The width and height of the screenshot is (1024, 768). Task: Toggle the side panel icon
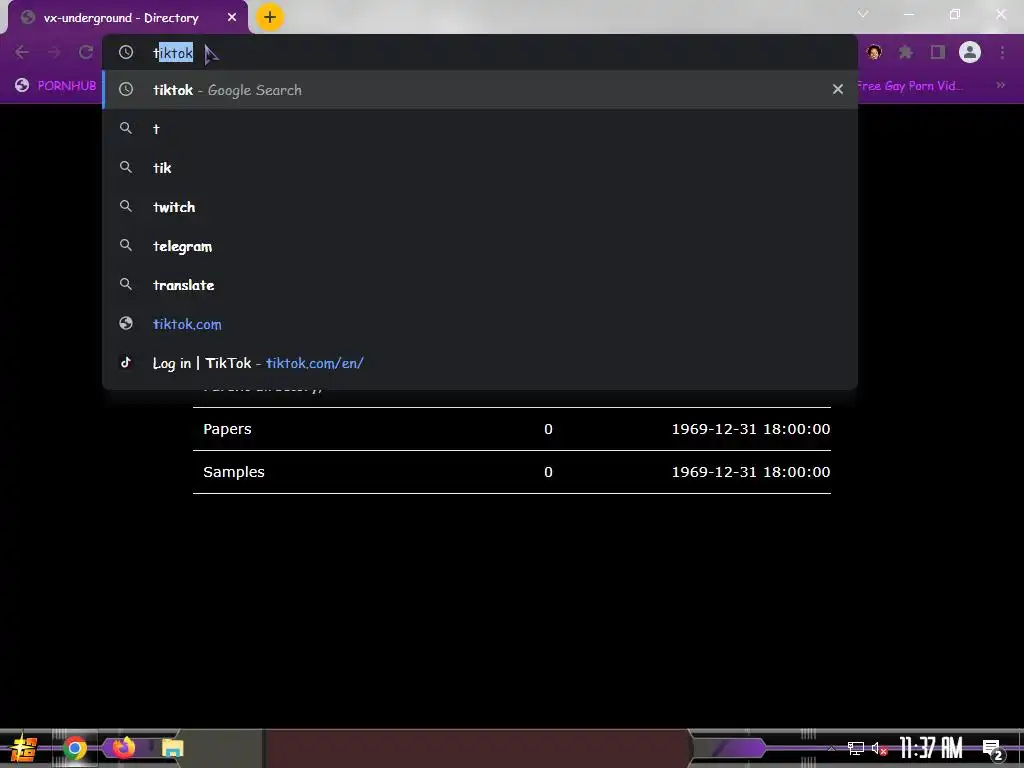938,52
